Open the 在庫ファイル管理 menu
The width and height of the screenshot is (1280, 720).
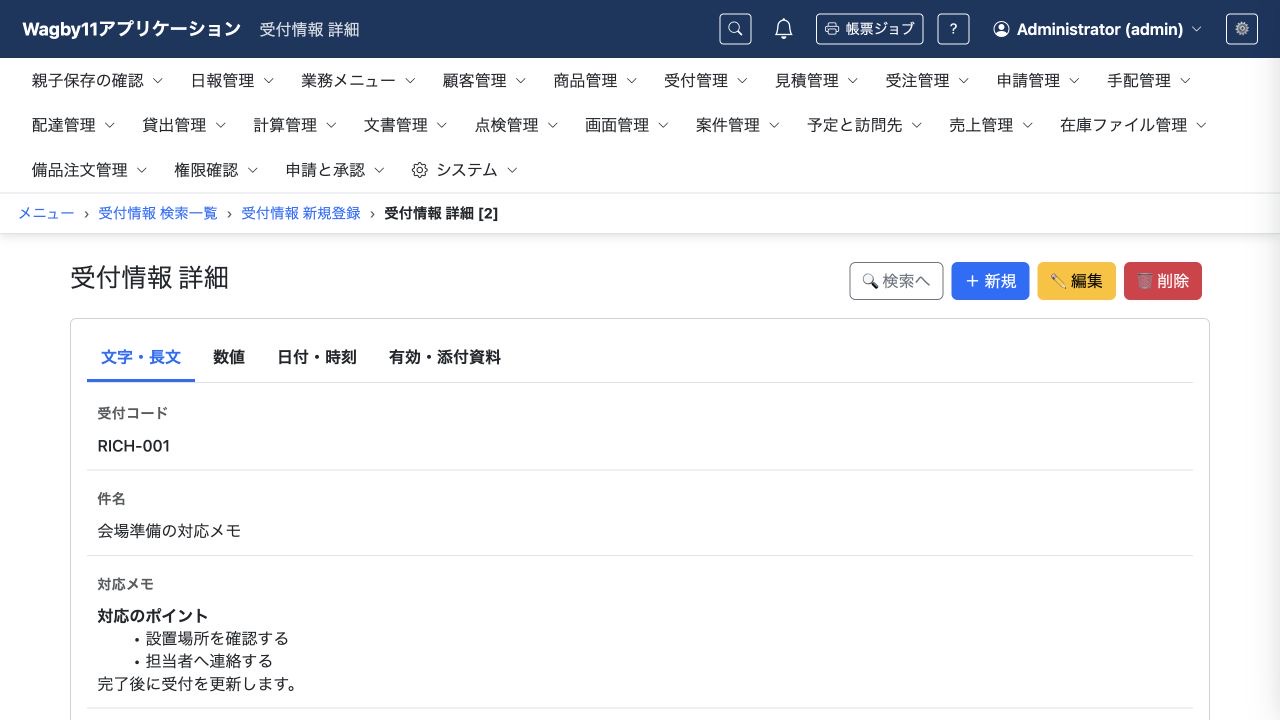(x=1135, y=125)
